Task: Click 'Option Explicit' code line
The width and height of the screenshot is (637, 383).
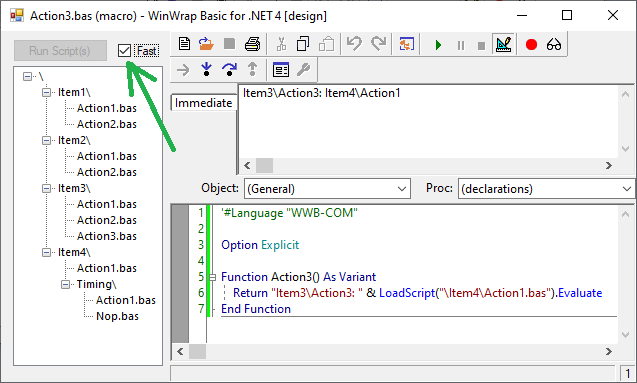Action: 260,245
